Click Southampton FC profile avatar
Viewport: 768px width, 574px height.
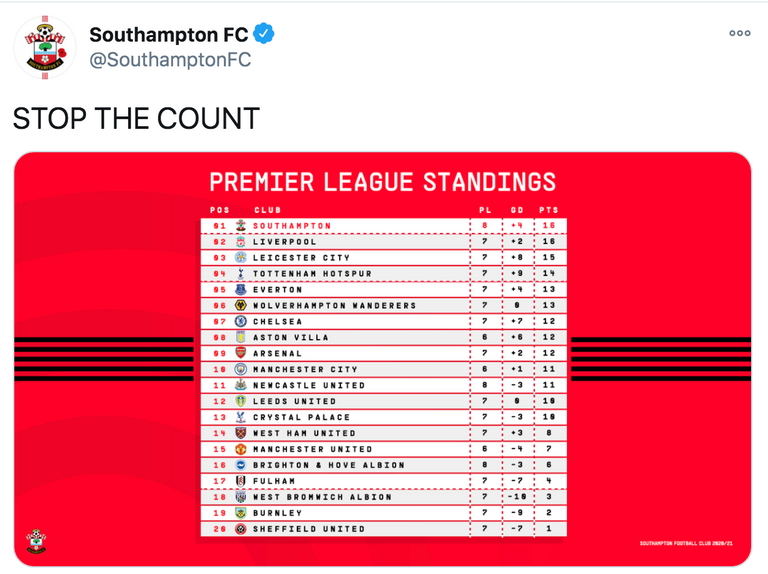tap(43, 47)
